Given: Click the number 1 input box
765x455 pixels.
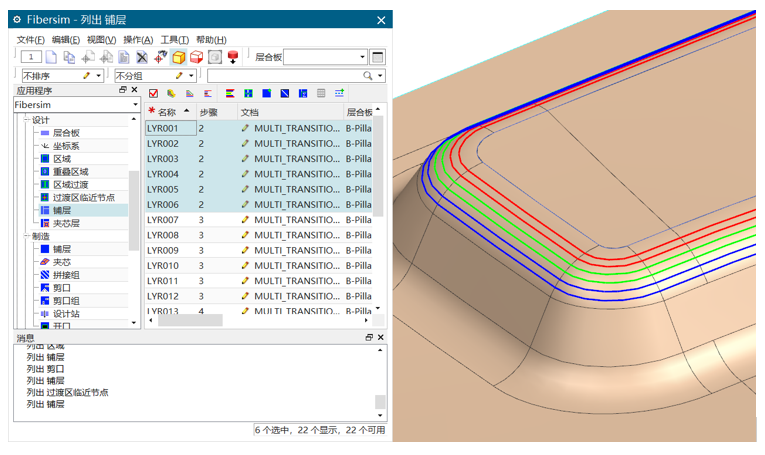Looking at the screenshot, I should click(x=31, y=57).
